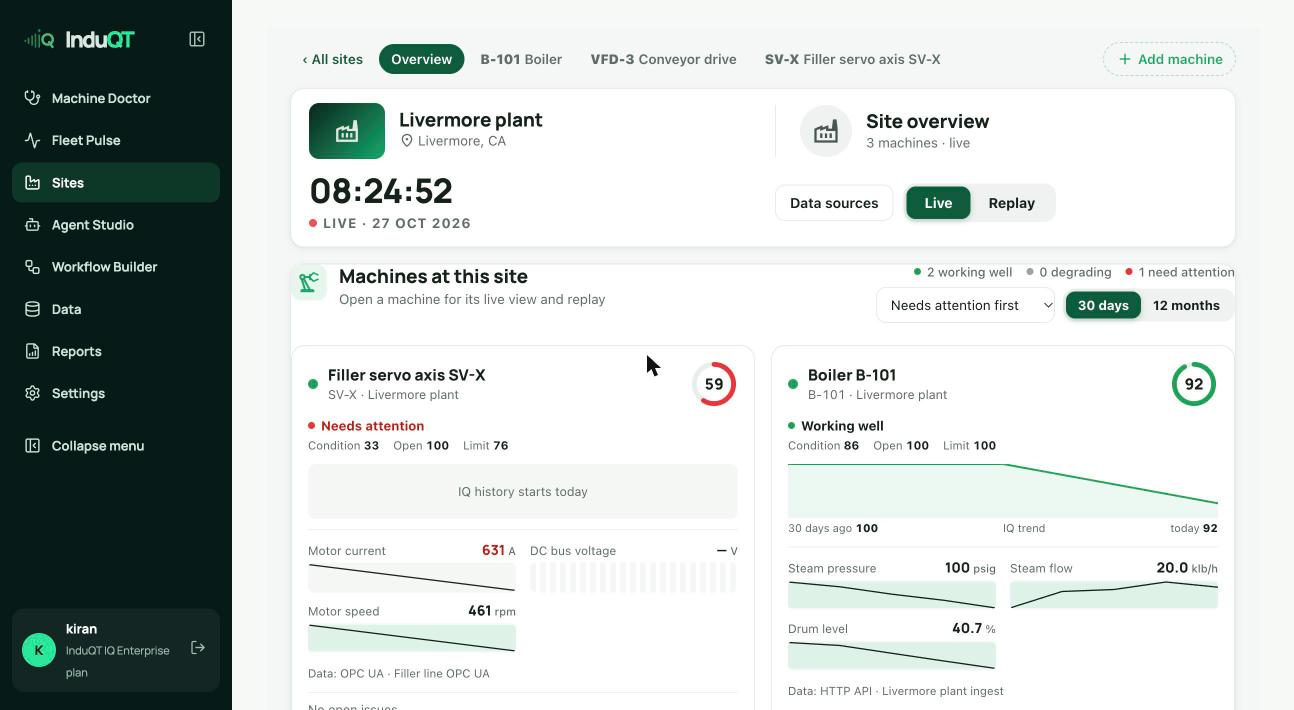Click the Steam pressure sparkline

click(892, 595)
